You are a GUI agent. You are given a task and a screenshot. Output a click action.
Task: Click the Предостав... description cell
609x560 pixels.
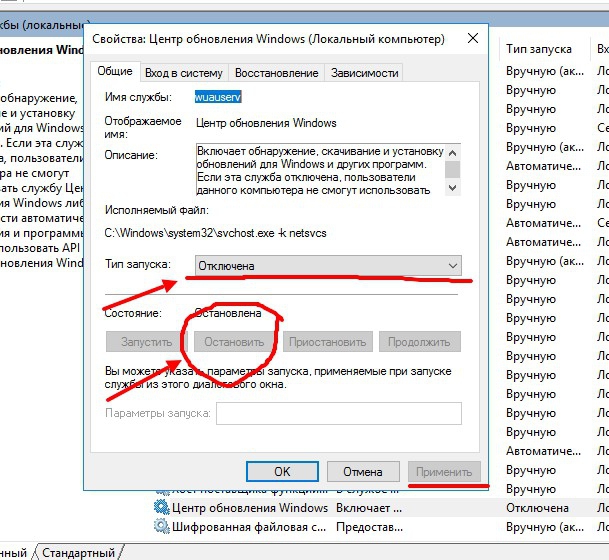[369, 527]
